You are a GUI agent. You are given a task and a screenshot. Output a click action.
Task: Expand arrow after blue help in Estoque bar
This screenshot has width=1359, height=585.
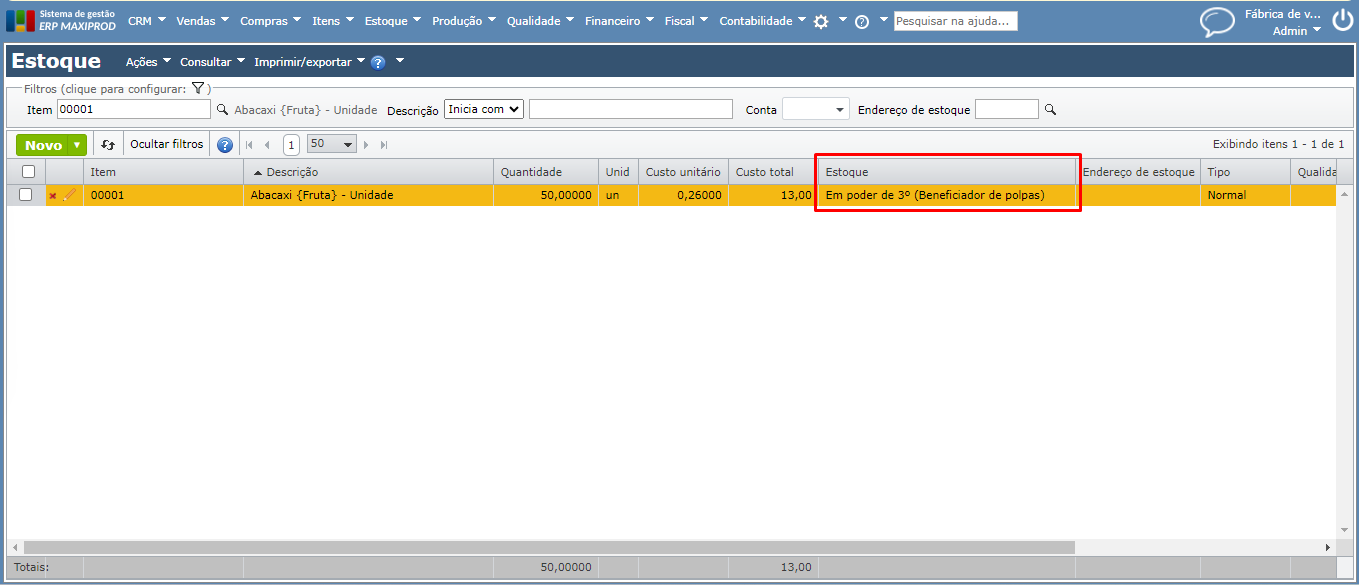click(400, 62)
